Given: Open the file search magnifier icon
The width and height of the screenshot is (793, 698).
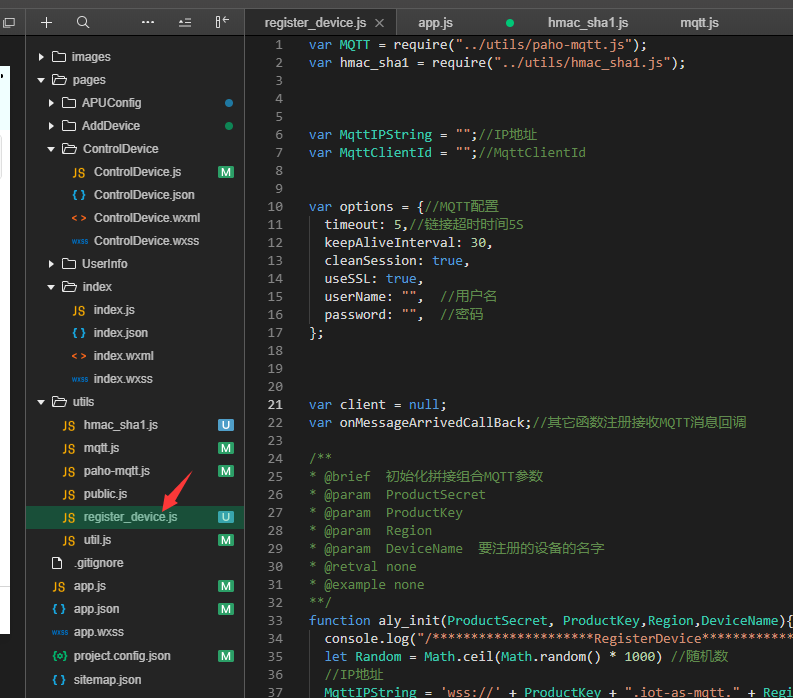Looking at the screenshot, I should [83, 22].
